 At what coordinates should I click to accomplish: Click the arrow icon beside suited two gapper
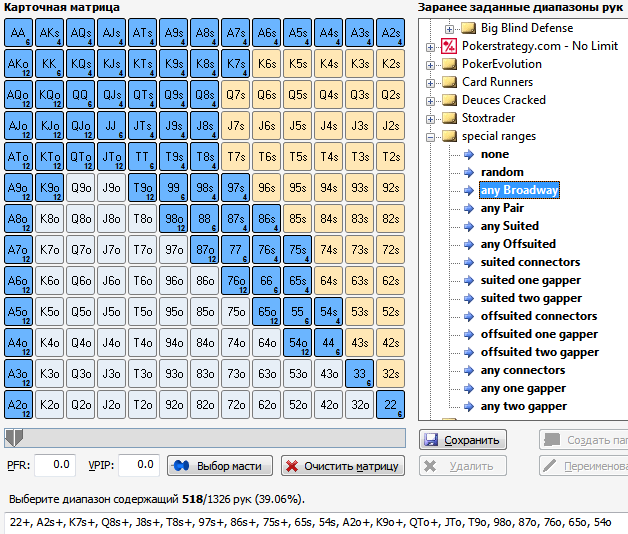(469, 298)
